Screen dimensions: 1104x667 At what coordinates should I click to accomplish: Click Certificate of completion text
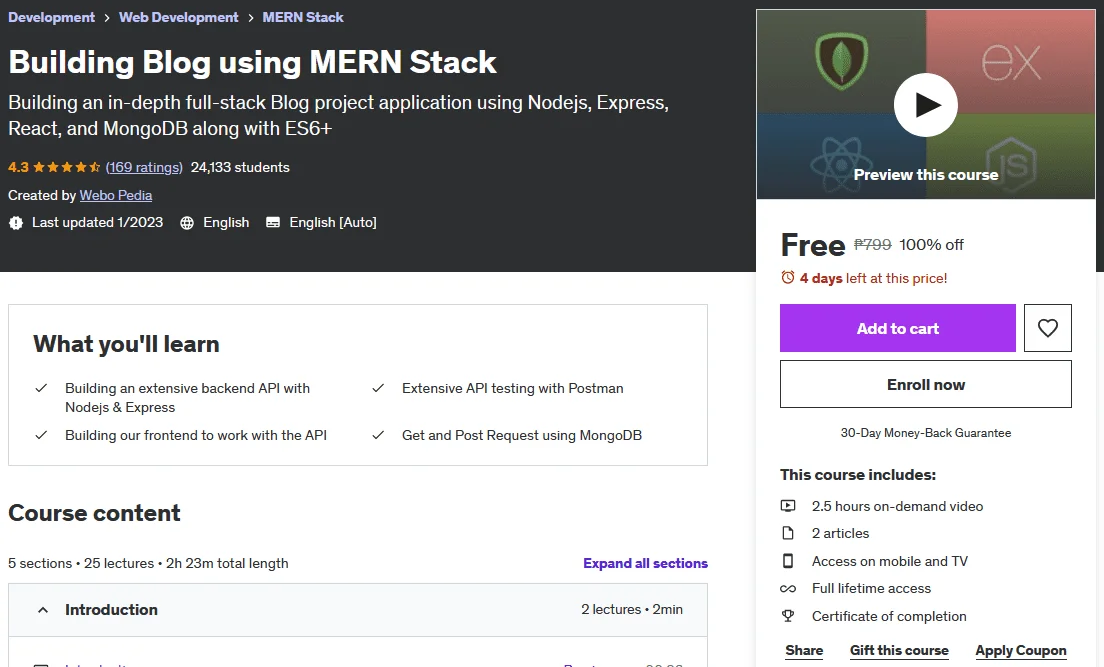pos(889,616)
